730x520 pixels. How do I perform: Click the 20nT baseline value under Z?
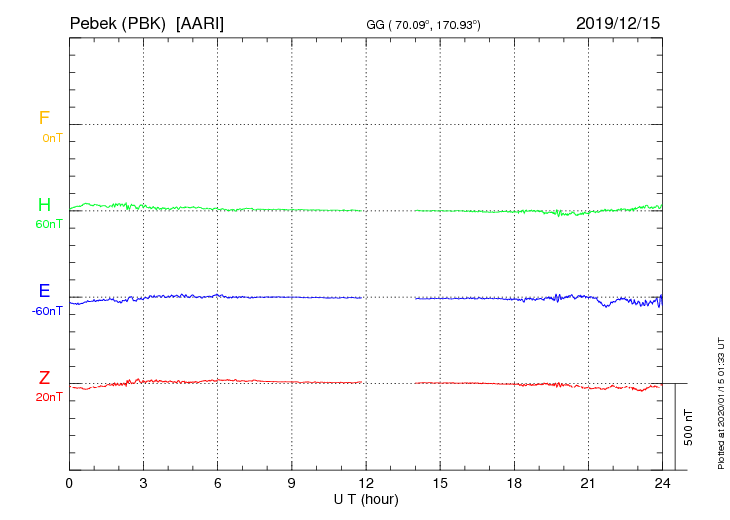click(x=48, y=397)
